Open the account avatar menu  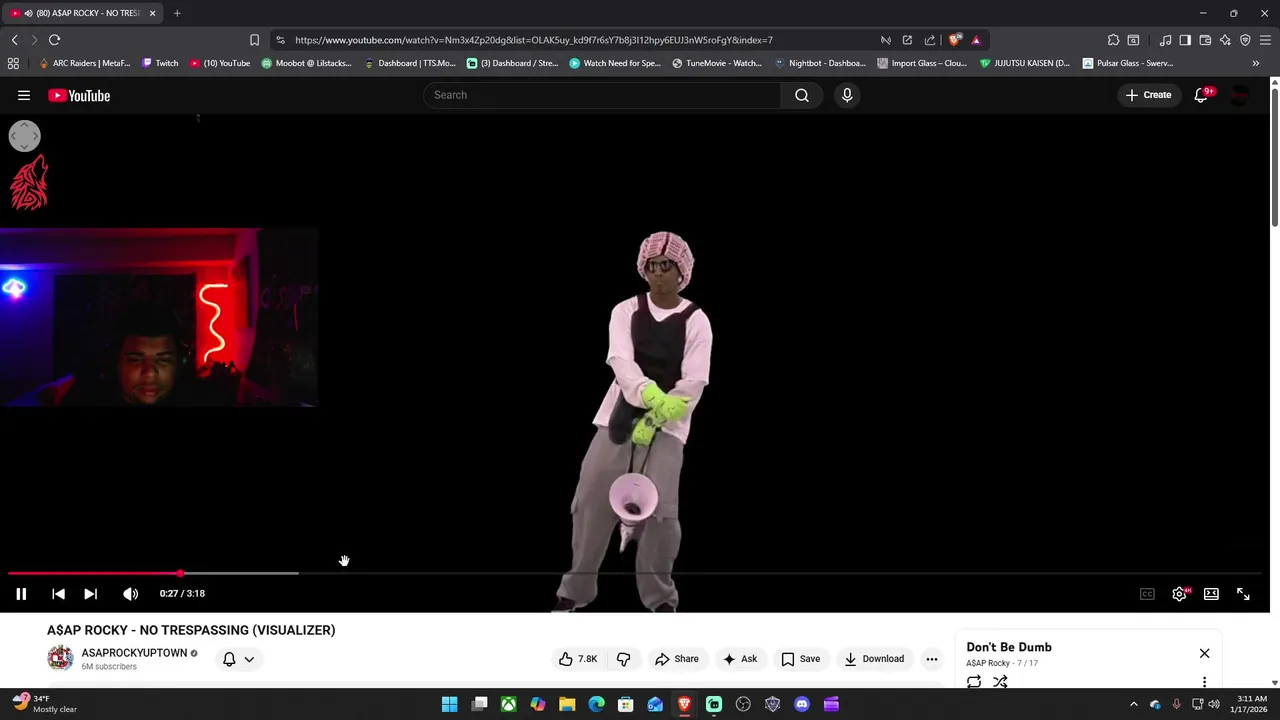(x=1240, y=95)
